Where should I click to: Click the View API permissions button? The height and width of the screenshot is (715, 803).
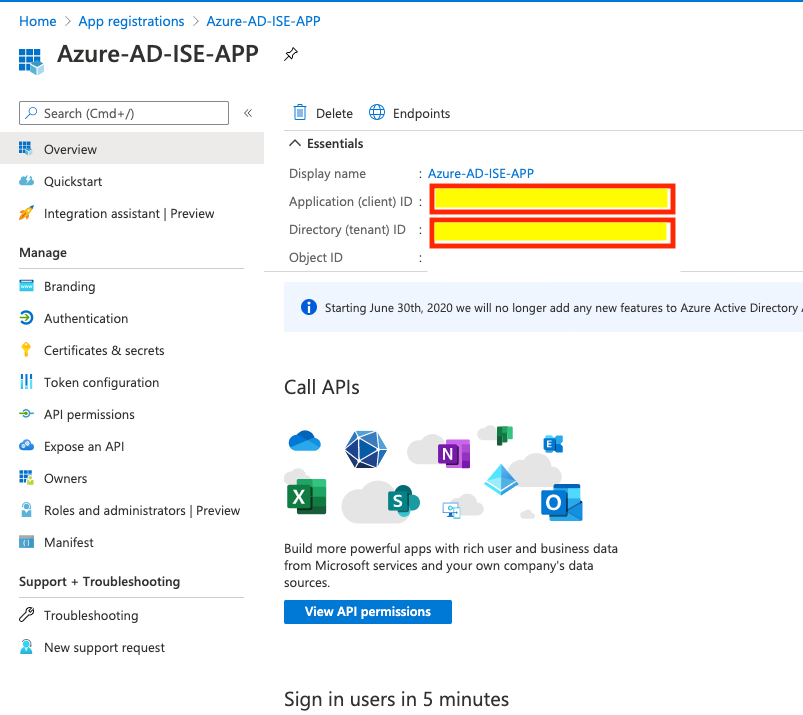[x=367, y=611]
